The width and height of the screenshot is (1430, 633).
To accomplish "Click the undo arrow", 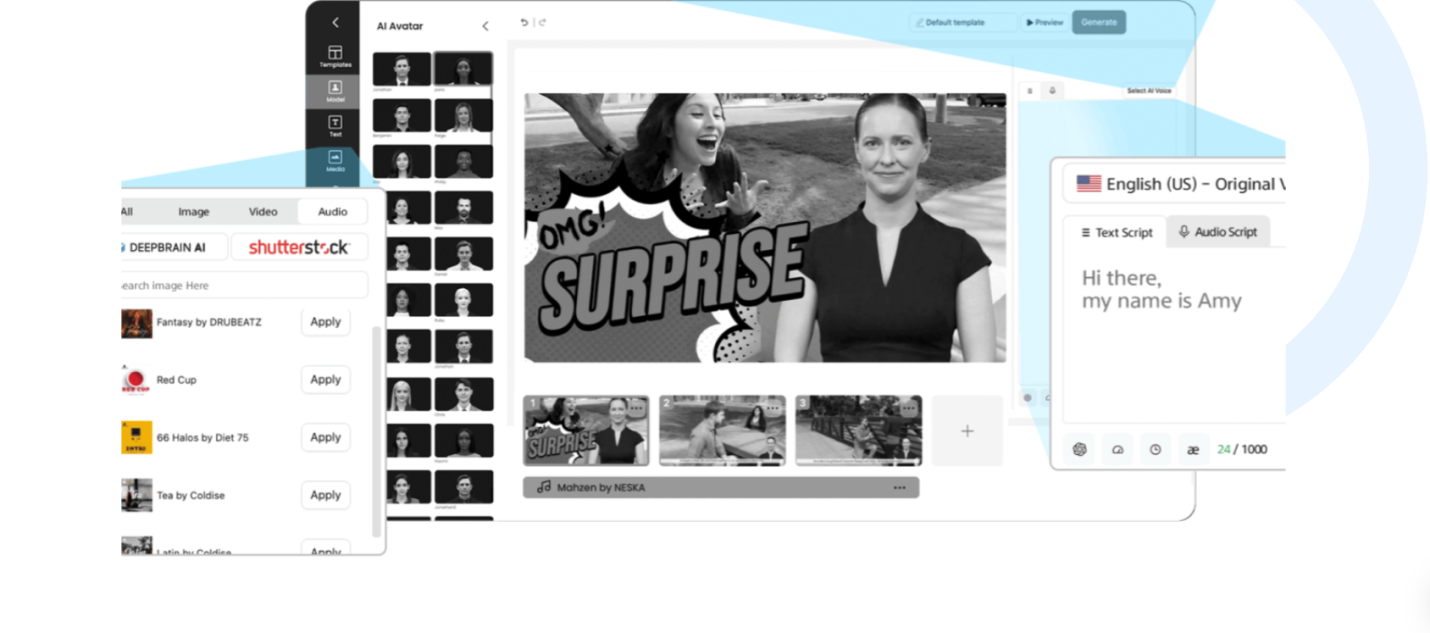I will pos(525,22).
